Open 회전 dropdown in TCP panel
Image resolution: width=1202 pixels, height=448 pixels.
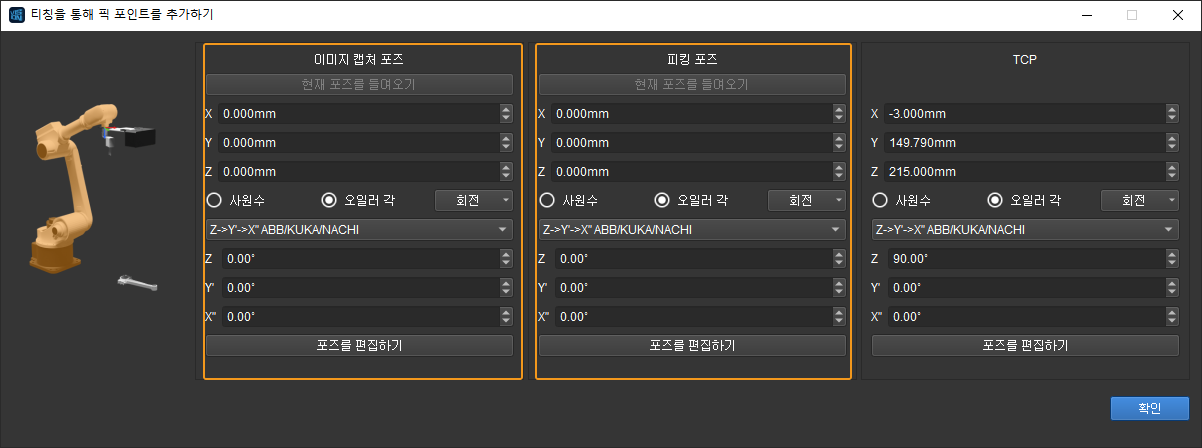click(1140, 200)
